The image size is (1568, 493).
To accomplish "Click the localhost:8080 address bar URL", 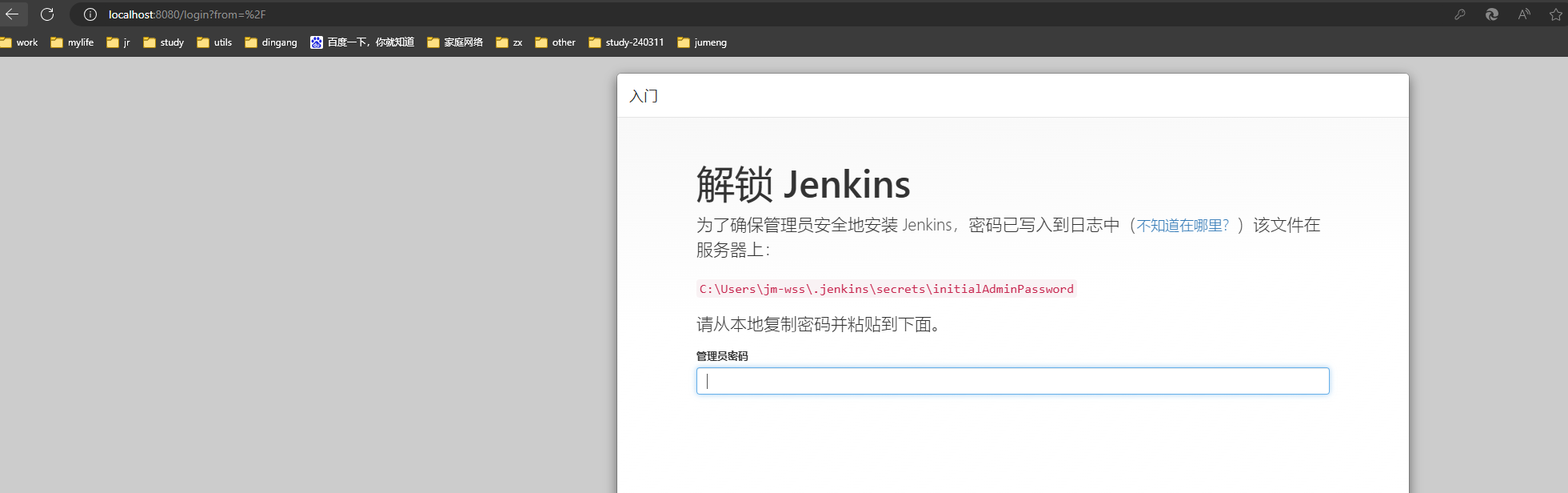I will coord(187,14).
